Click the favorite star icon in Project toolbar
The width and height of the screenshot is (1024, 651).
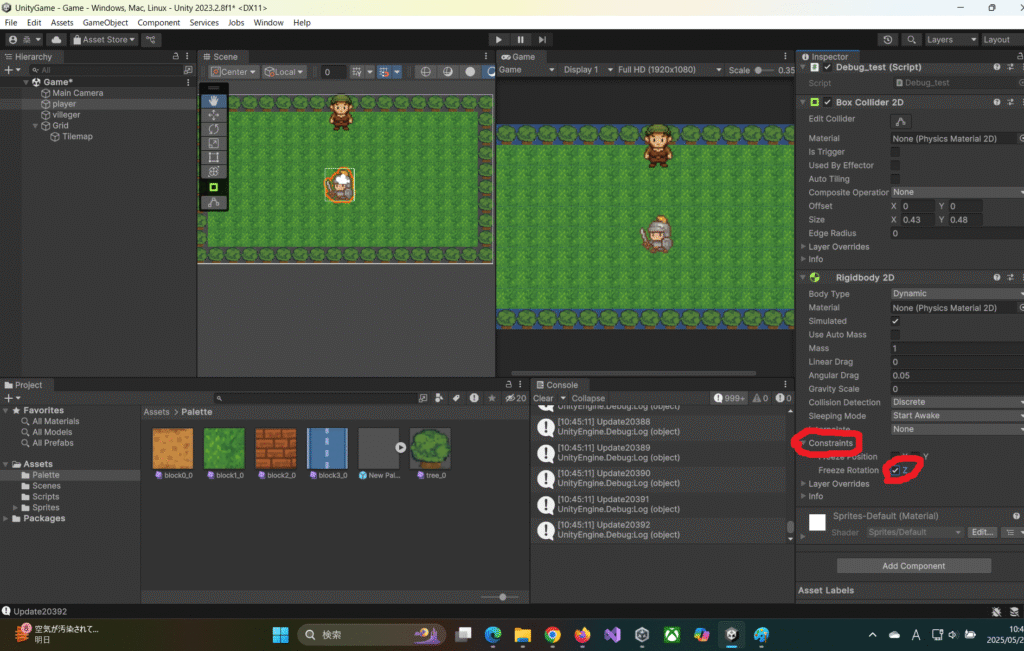[x=492, y=398]
